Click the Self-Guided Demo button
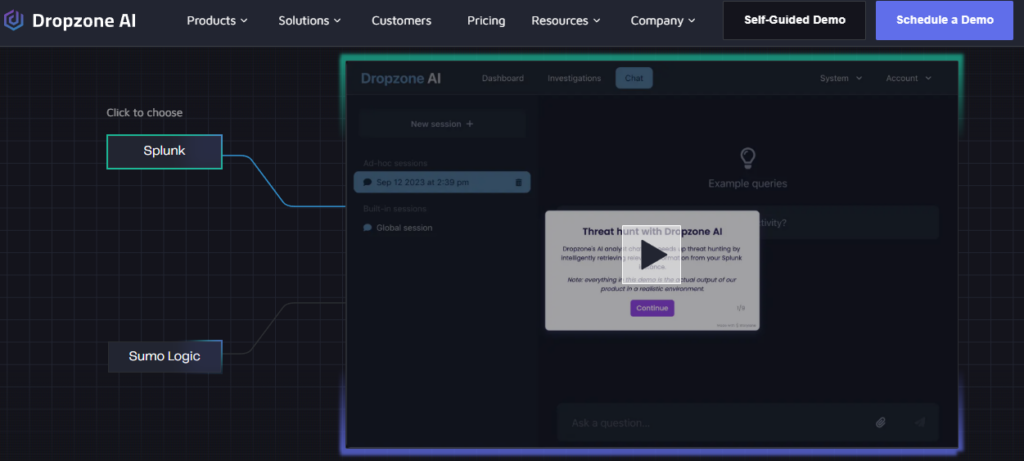Viewport: 1024px width, 461px height. 794,20
